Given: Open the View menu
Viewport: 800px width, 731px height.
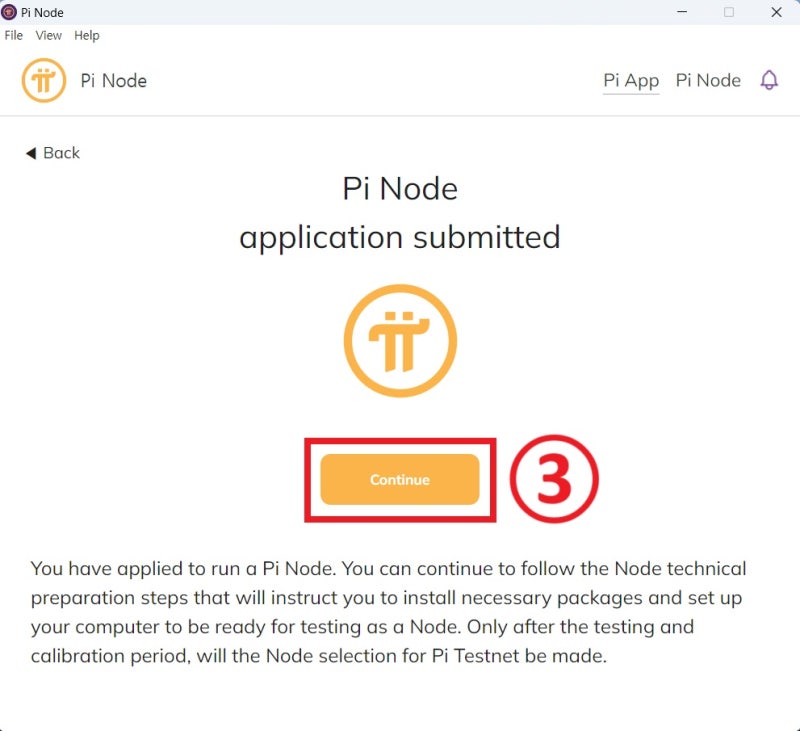Looking at the screenshot, I should (x=48, y=35).
